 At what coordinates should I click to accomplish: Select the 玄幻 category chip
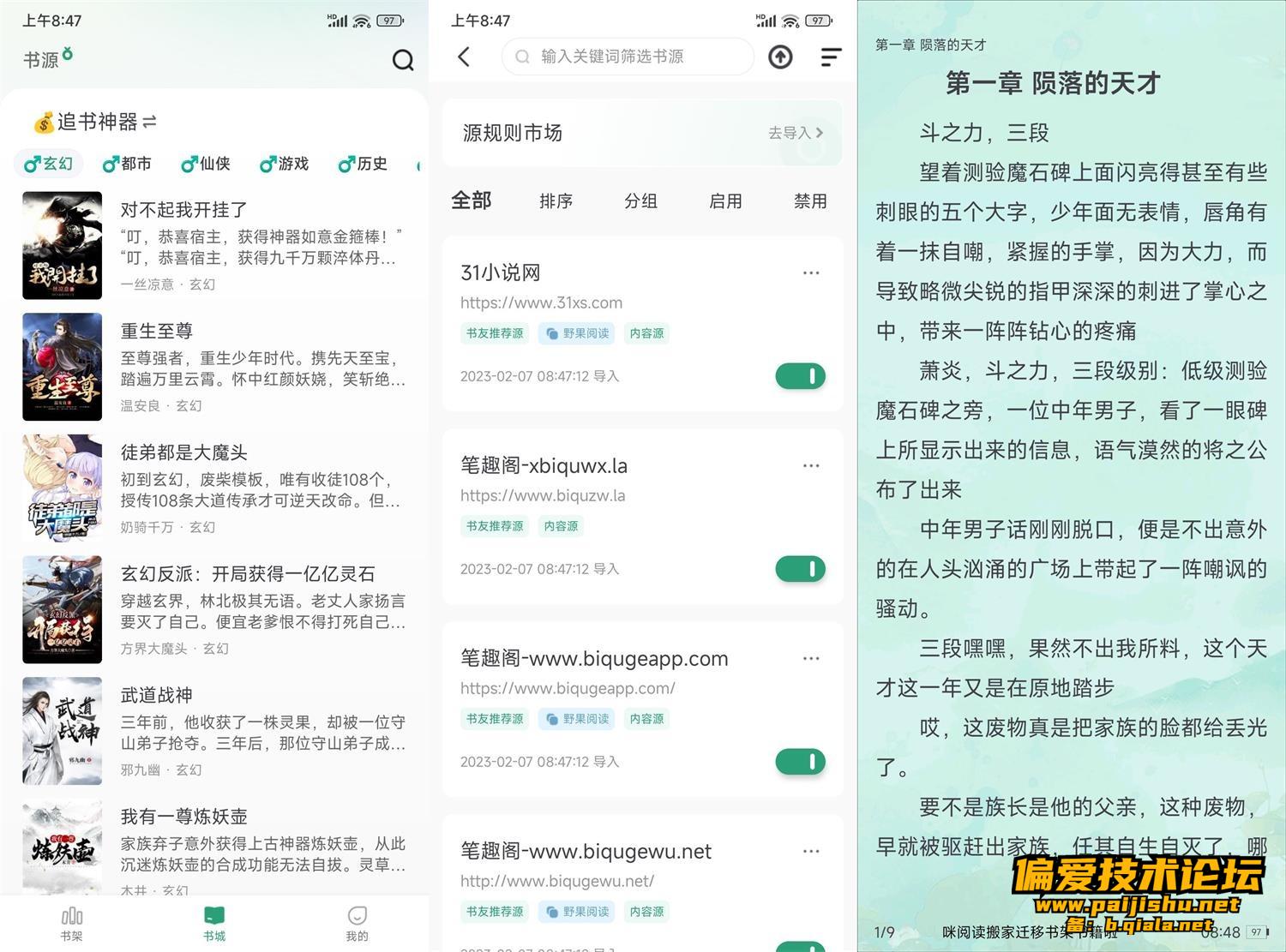[x=49, y=164]
